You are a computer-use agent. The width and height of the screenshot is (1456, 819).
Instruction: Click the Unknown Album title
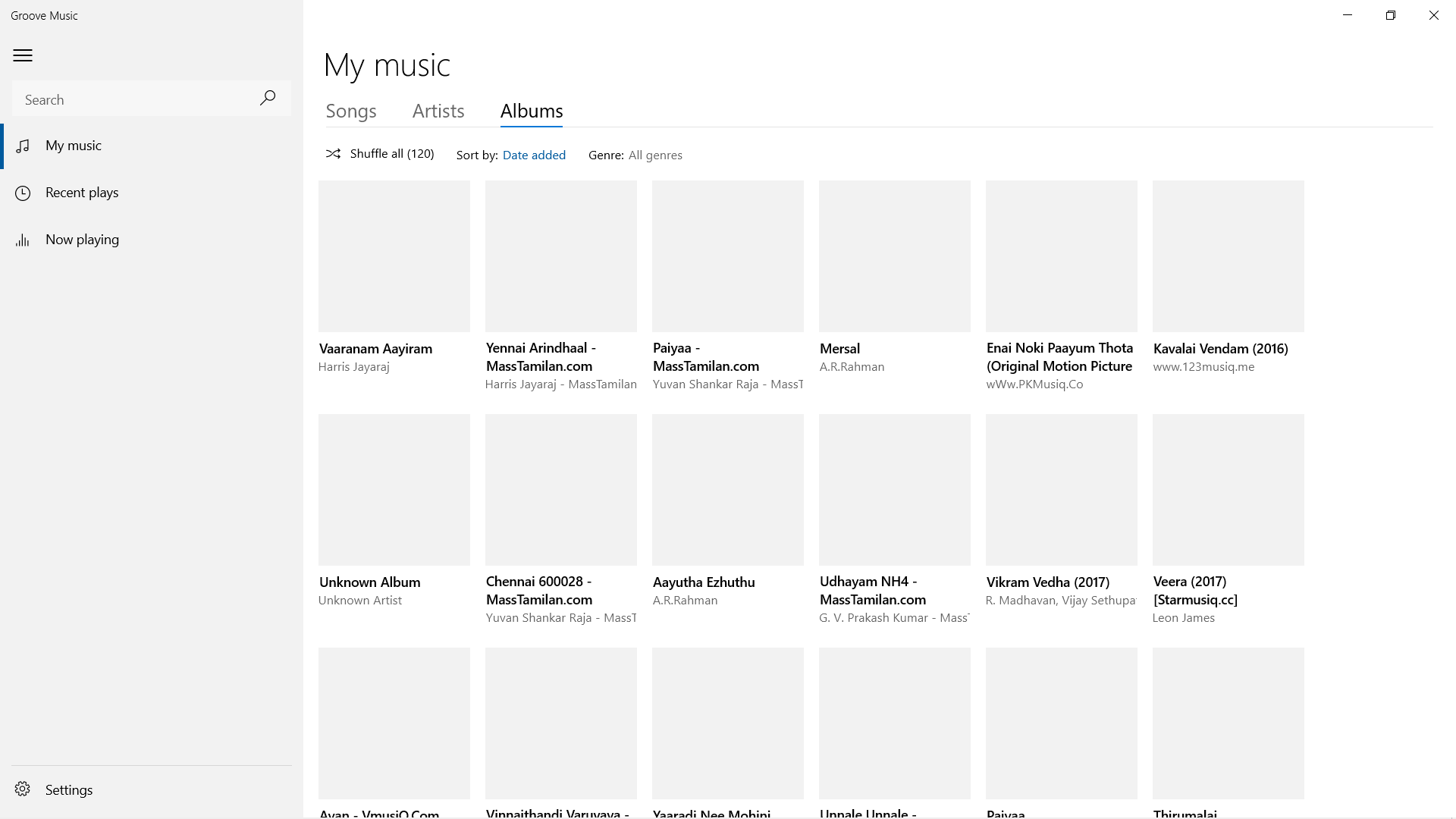pos(369,582)
